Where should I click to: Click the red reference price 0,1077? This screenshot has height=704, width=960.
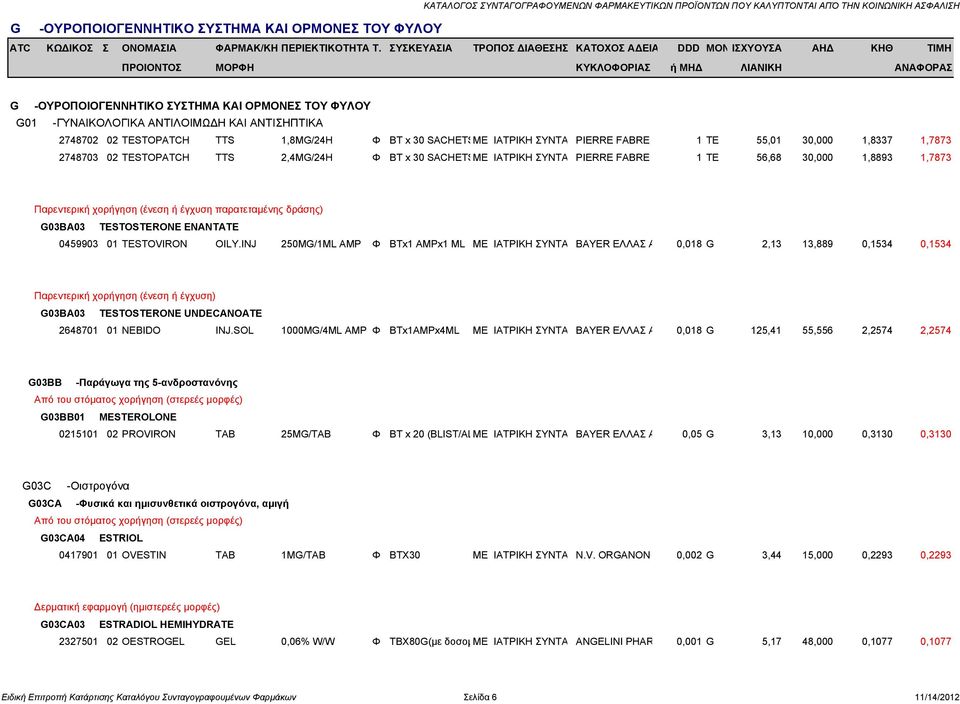click(x=936, y=642)
